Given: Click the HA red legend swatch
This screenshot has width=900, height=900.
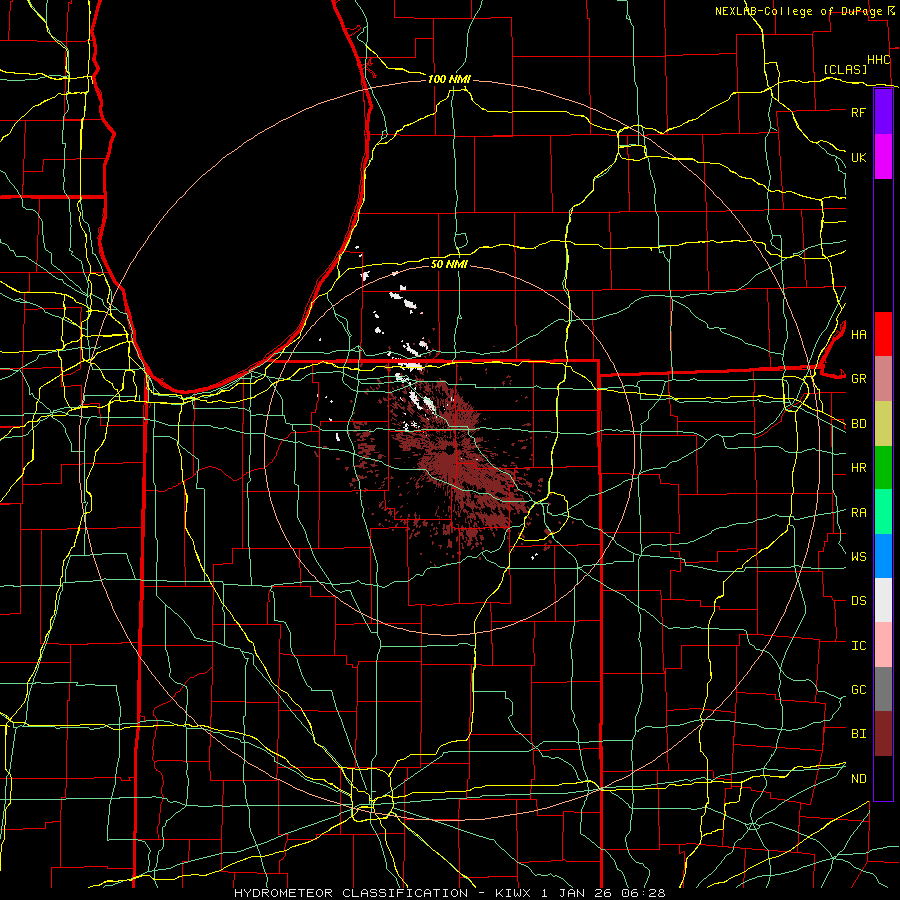Looking at the screenshot, I should [883, 334].
